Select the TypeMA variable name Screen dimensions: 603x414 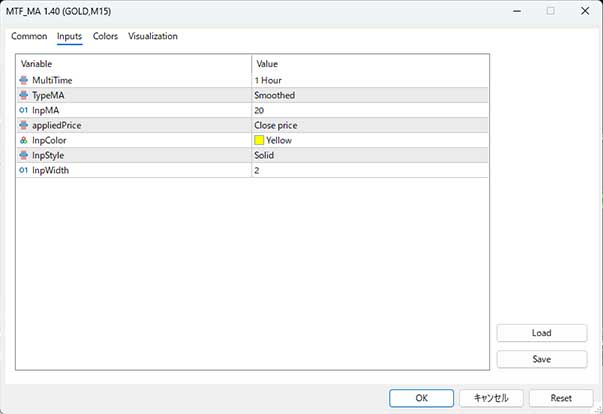[x=48, y=95]
